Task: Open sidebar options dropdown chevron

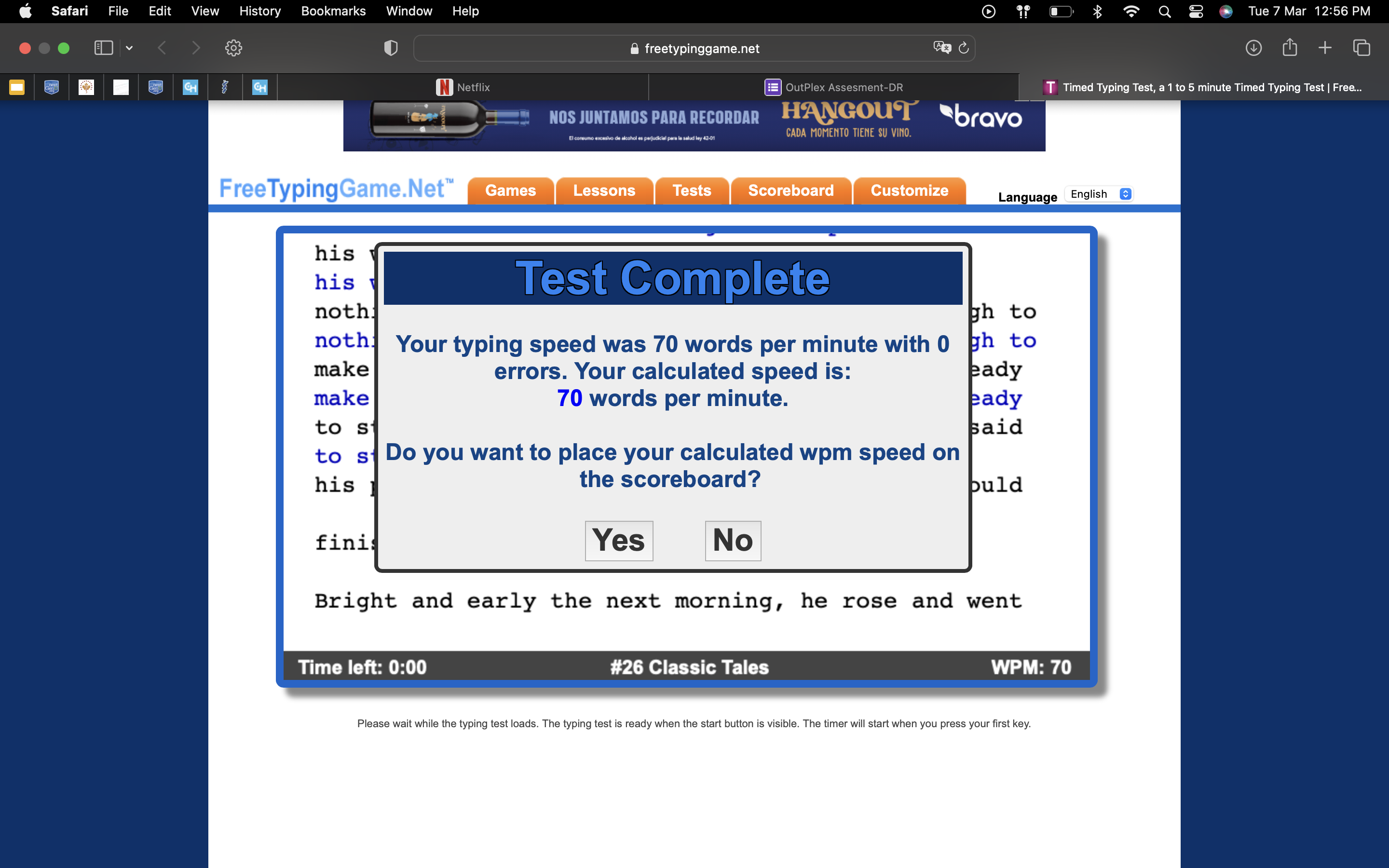Action: coord(129,48)
